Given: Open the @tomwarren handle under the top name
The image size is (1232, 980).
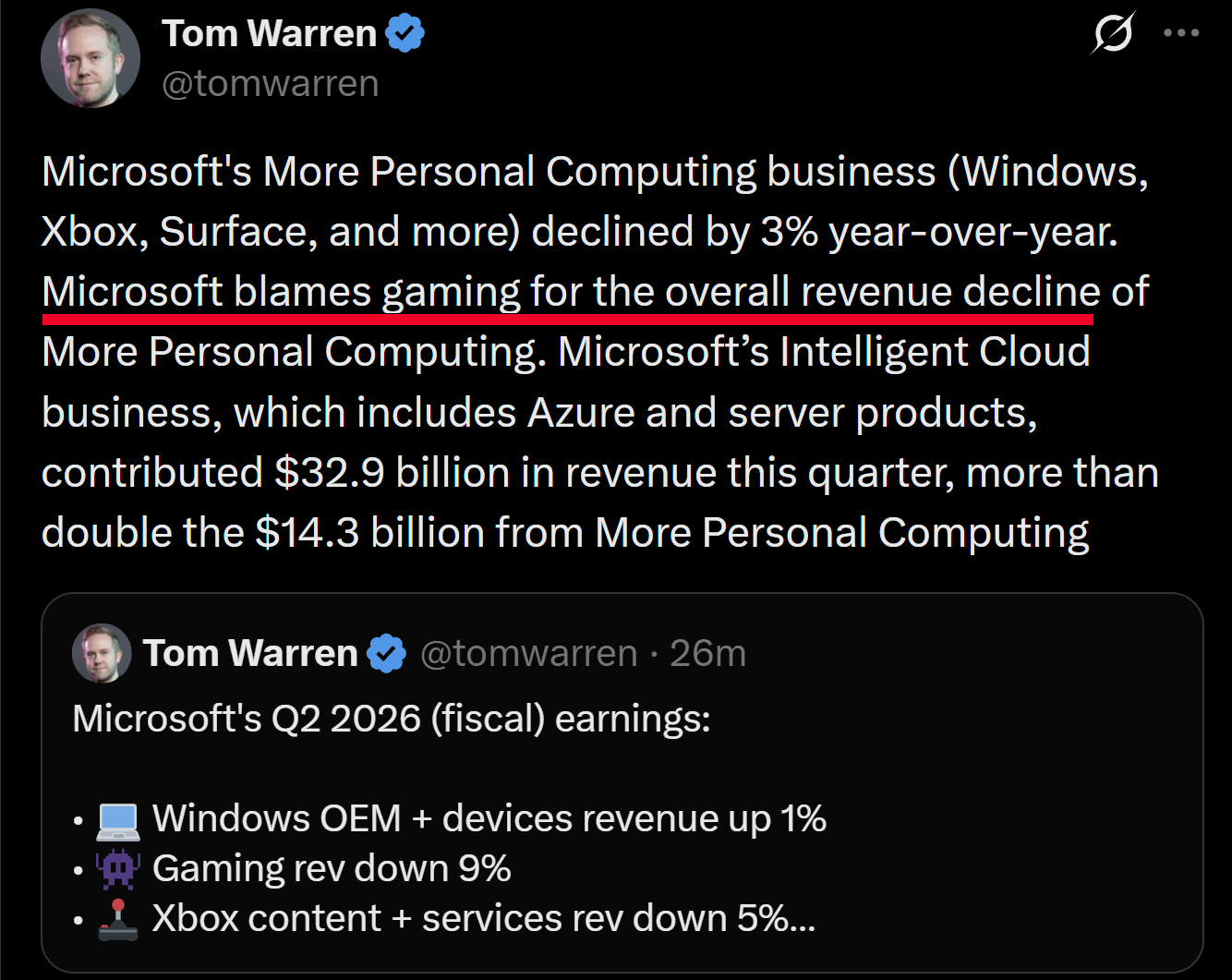Looking at the screenshot, I should (270, 84).
